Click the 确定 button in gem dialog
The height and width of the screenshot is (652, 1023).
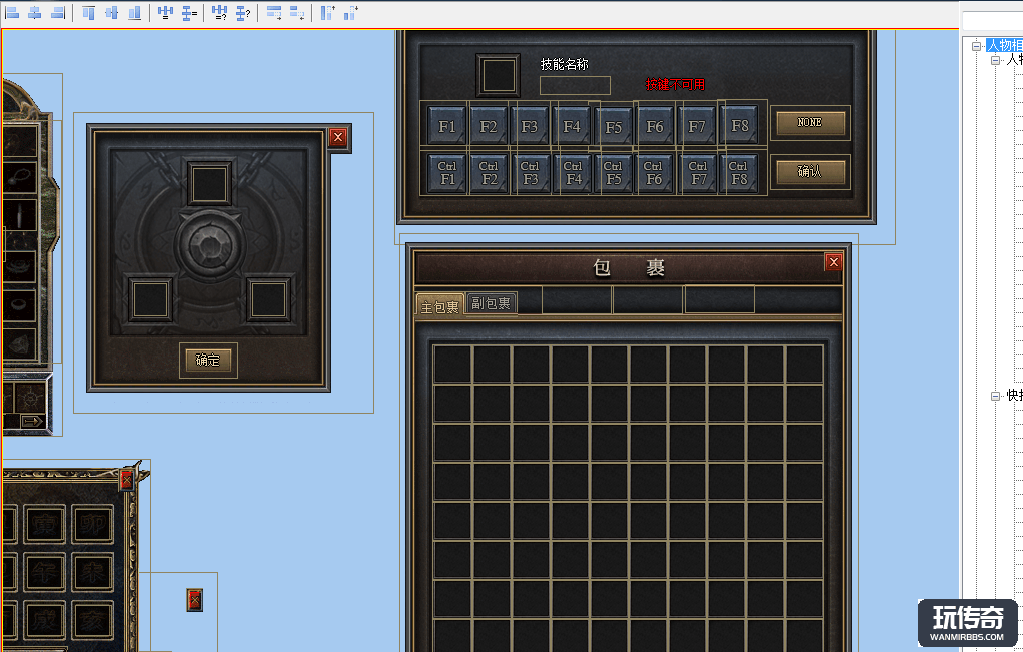tap(208, 360)
